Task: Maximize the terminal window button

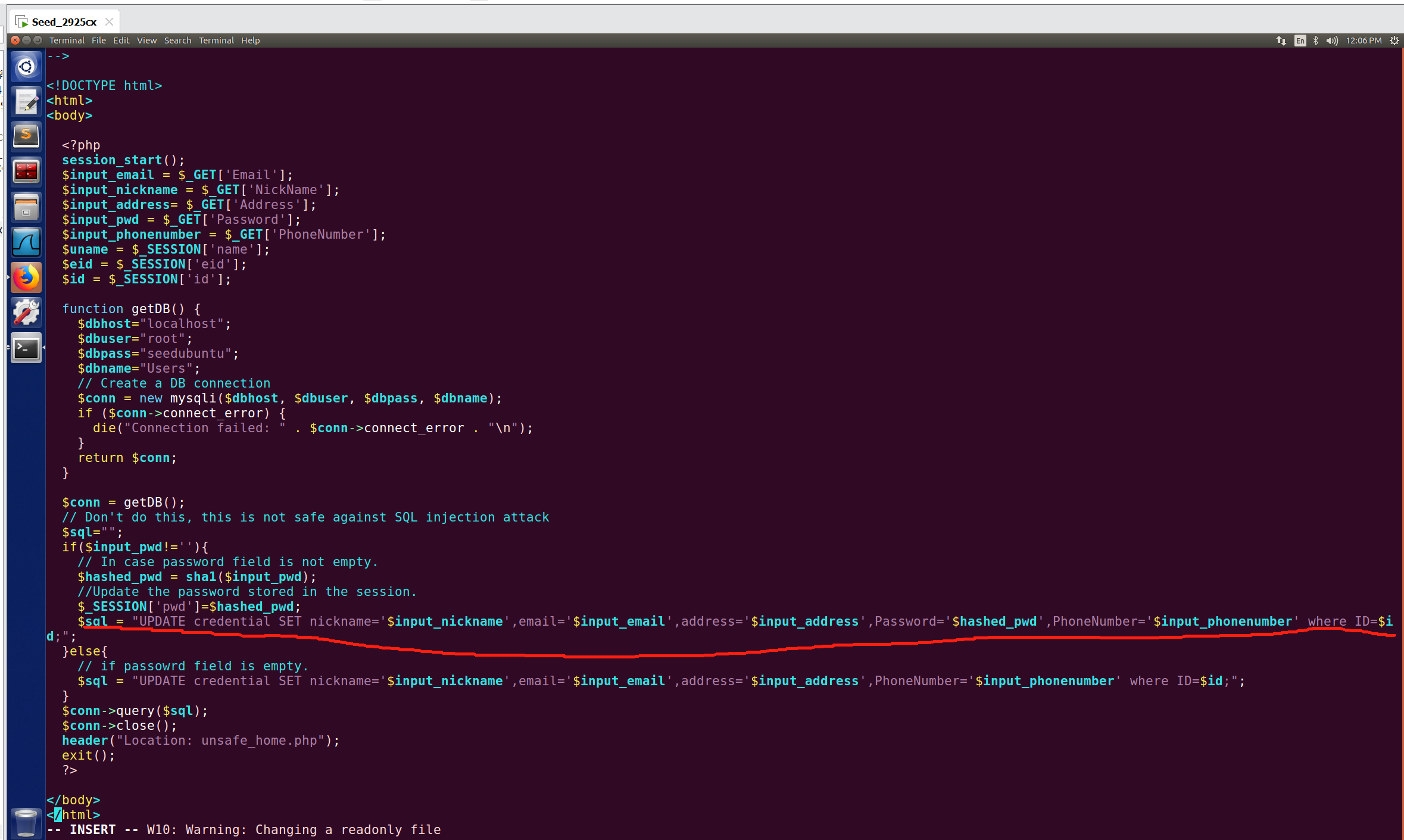Action: click(x=38, y=40)
